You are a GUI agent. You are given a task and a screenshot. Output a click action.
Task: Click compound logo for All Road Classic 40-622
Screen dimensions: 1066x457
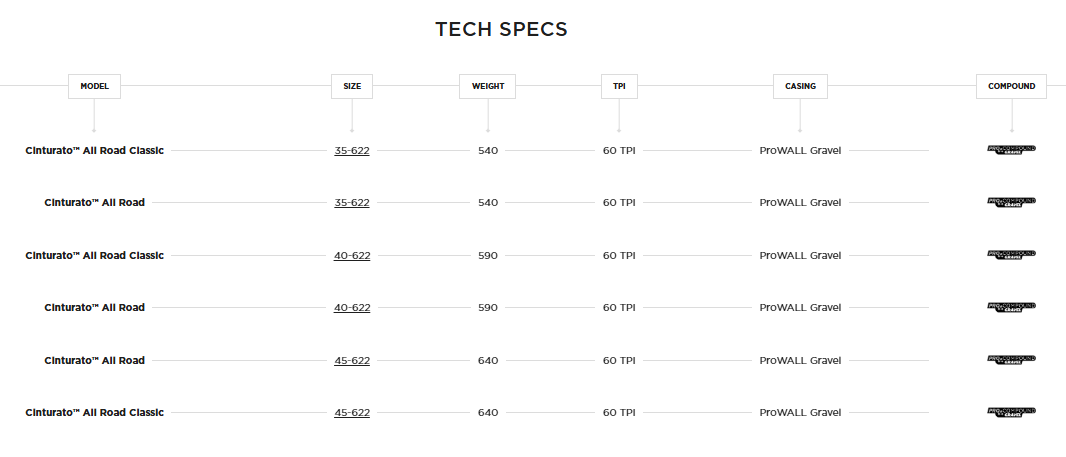click(x=1011, y=255)
